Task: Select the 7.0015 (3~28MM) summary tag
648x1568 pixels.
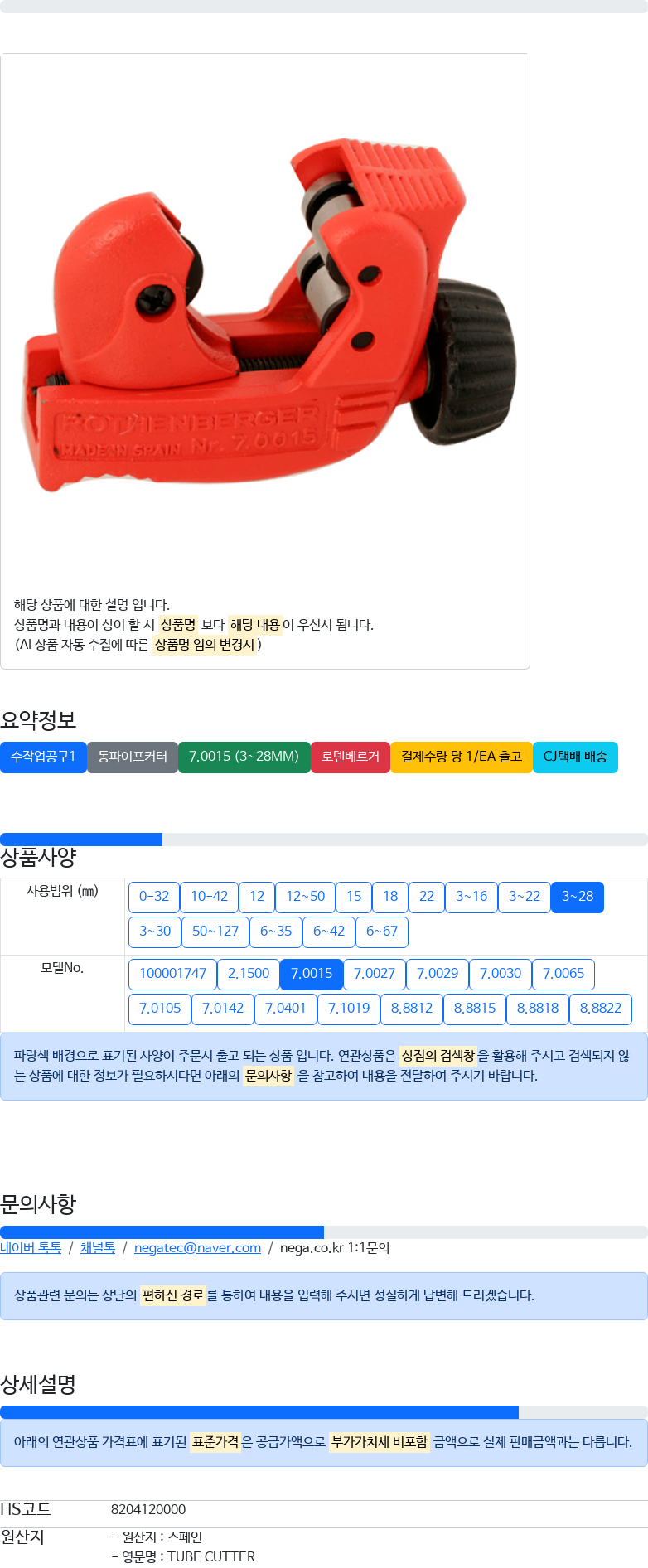Action: [x=244, y=757]
